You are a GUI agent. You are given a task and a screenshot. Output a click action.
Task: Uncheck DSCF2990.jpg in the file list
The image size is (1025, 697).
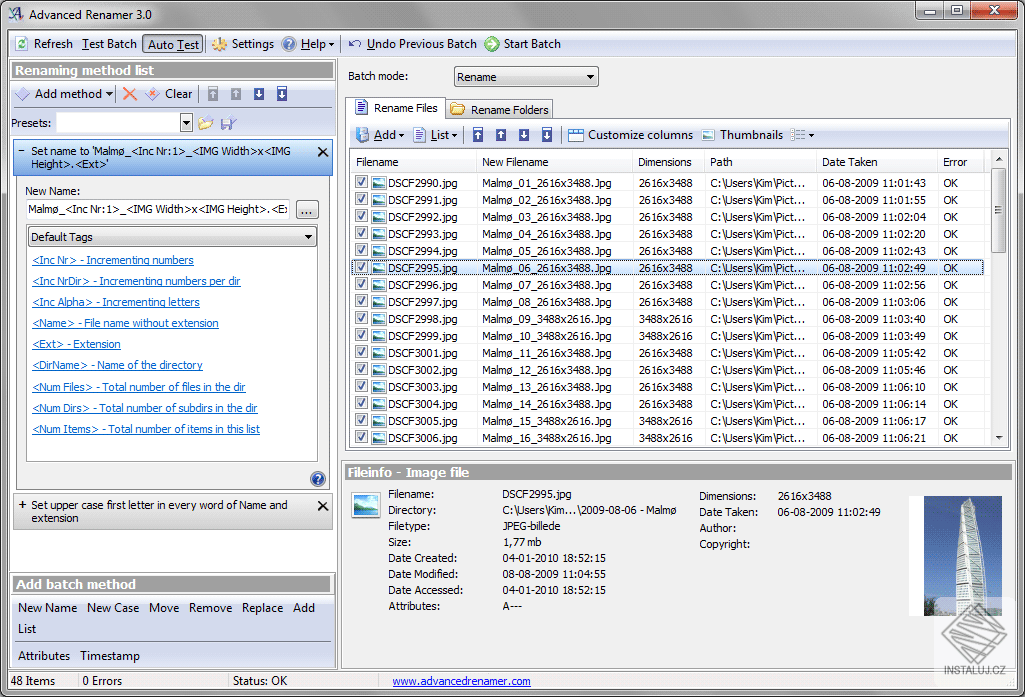[361, 182]
